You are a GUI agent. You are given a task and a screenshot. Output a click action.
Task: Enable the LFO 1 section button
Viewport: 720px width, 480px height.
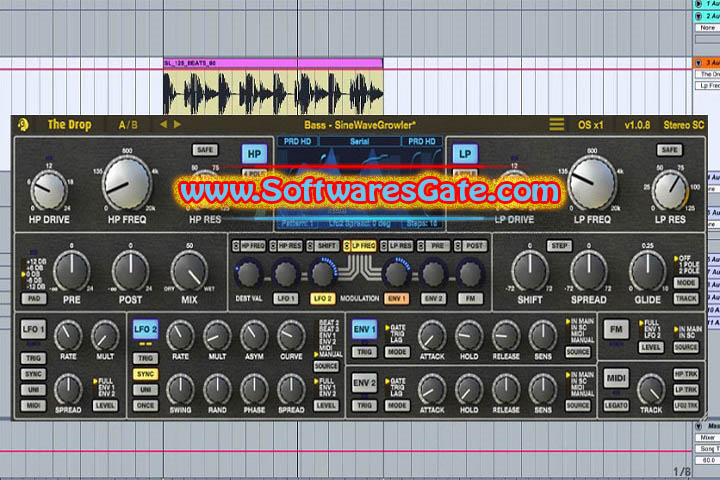click(x=34, y=329)
